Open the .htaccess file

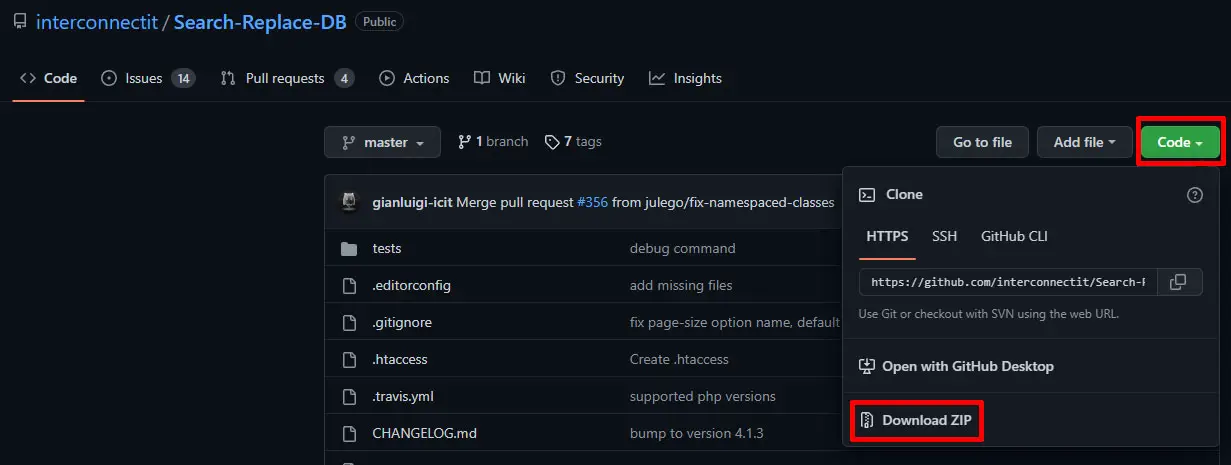coord(400,359)
